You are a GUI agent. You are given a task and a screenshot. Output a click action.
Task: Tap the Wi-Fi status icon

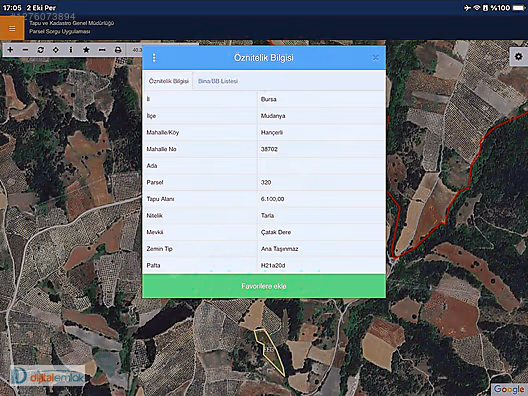point(476,7)
